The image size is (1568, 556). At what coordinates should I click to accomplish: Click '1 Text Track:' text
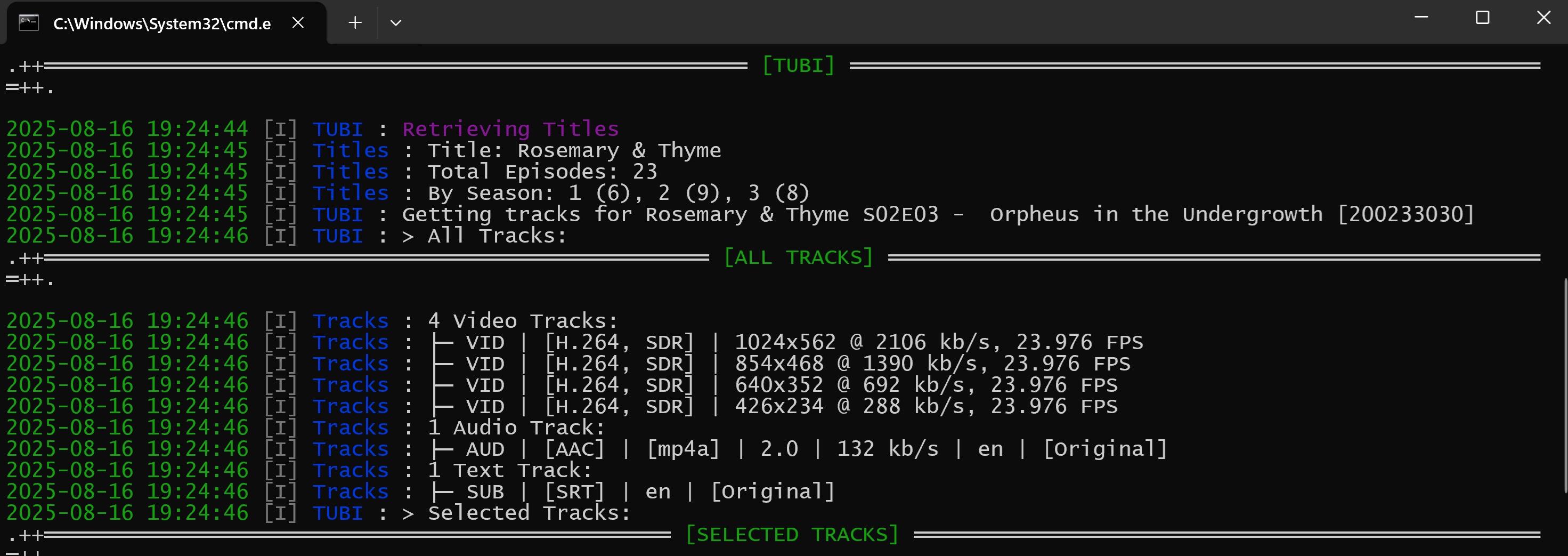[510, 470]
